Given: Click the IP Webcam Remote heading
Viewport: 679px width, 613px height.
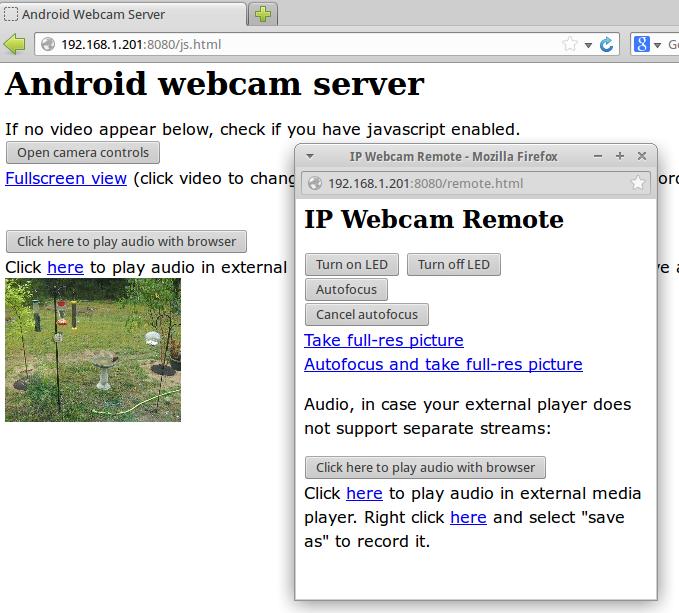Looking at the screenshot, I should click(x=434, y=219).
